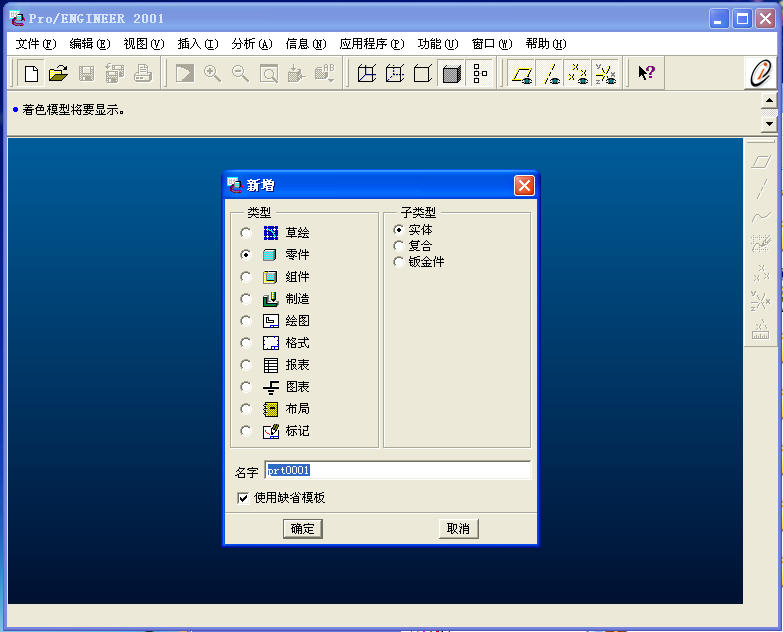Select the 标记 type radio button
783x632 pixels.
click(246, 431)
